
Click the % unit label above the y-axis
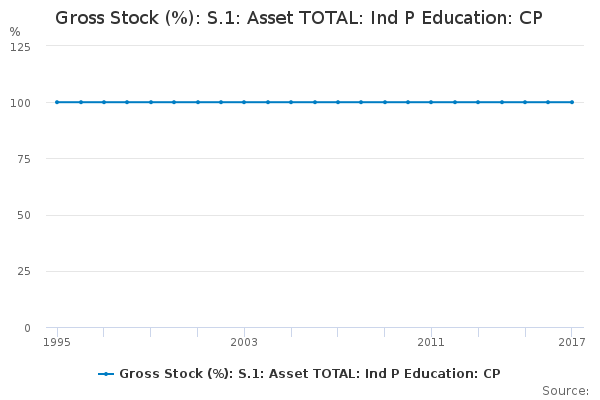(x=15, y=32)
